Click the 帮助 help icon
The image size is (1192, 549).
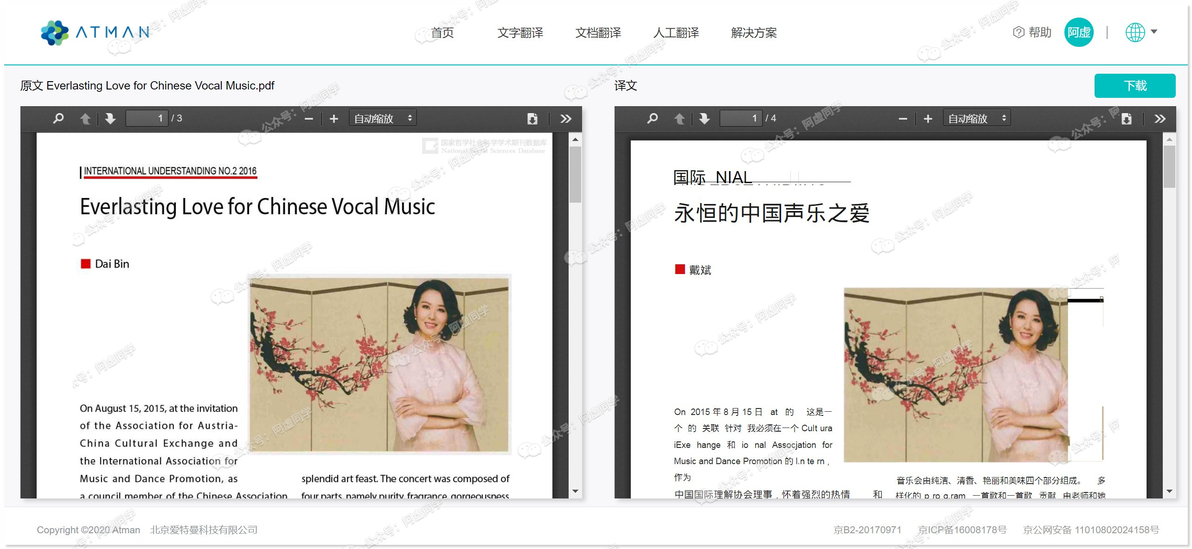coord(1019,32)
